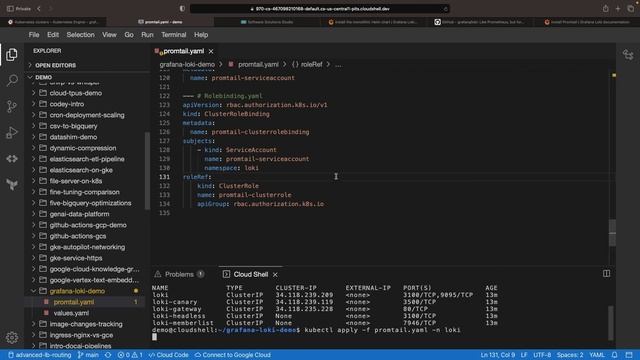Click the editor vertical scrollbar thumb
Screen dimensions: 640x360
pyautogui.click(x=612, y=233)
